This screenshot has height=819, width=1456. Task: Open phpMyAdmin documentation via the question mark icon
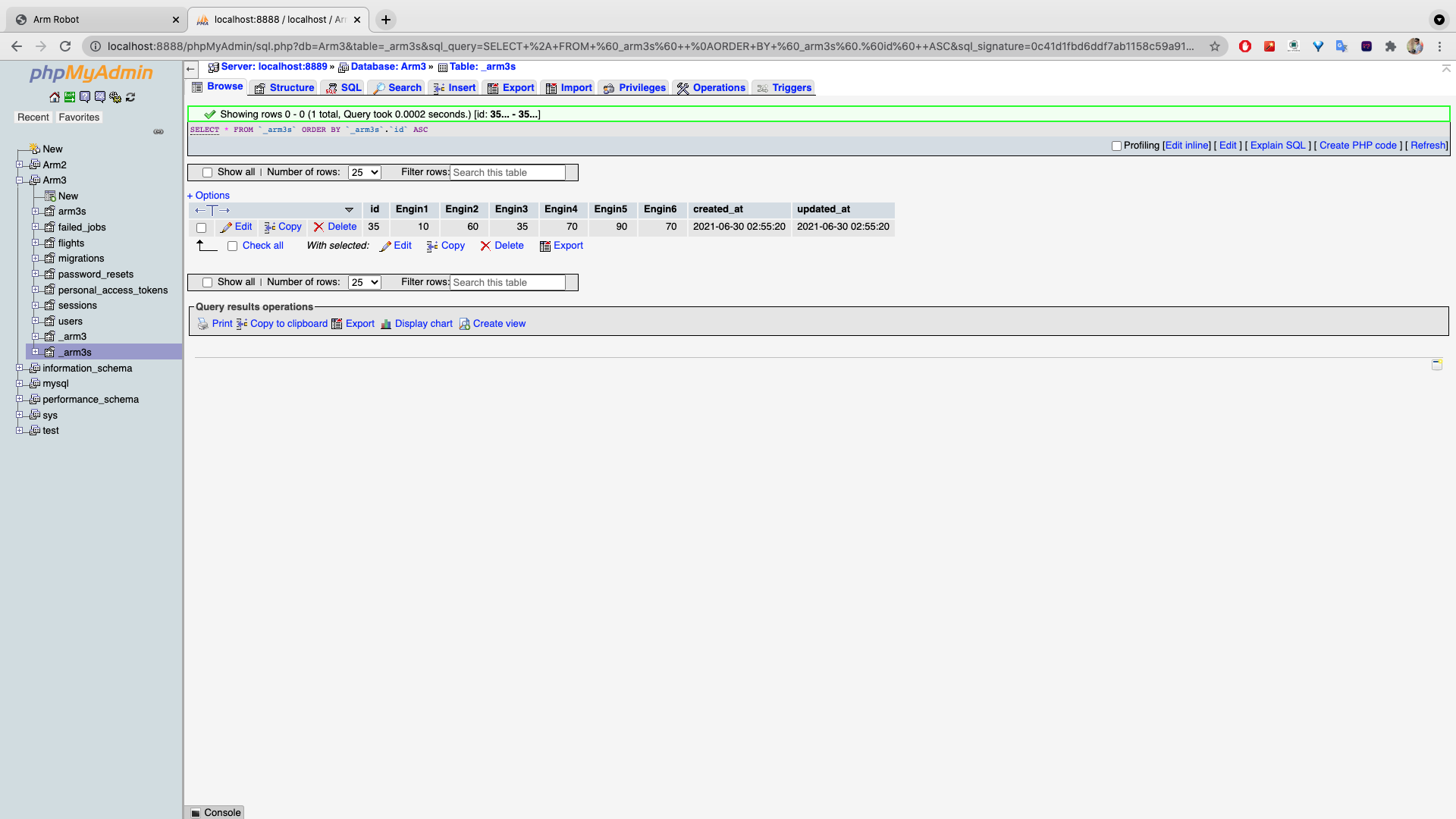click(85, 97)
